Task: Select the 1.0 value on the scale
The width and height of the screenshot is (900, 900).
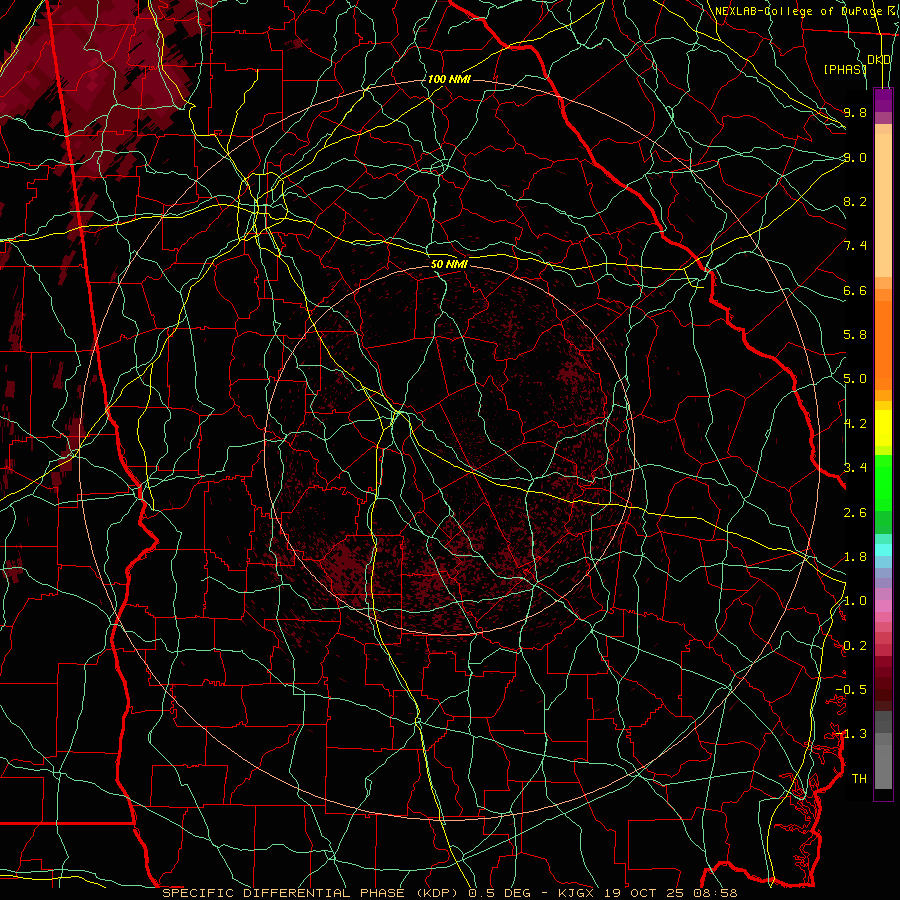Action: (x=855, y=601)
